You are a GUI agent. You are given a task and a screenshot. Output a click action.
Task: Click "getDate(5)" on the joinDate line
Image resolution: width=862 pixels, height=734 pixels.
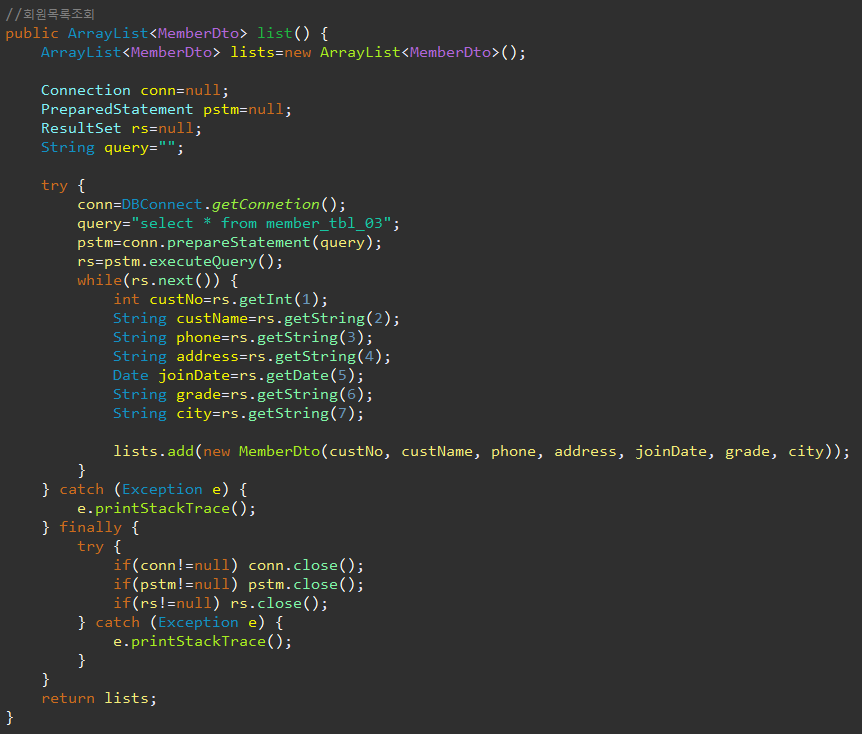tap(311, 376)
